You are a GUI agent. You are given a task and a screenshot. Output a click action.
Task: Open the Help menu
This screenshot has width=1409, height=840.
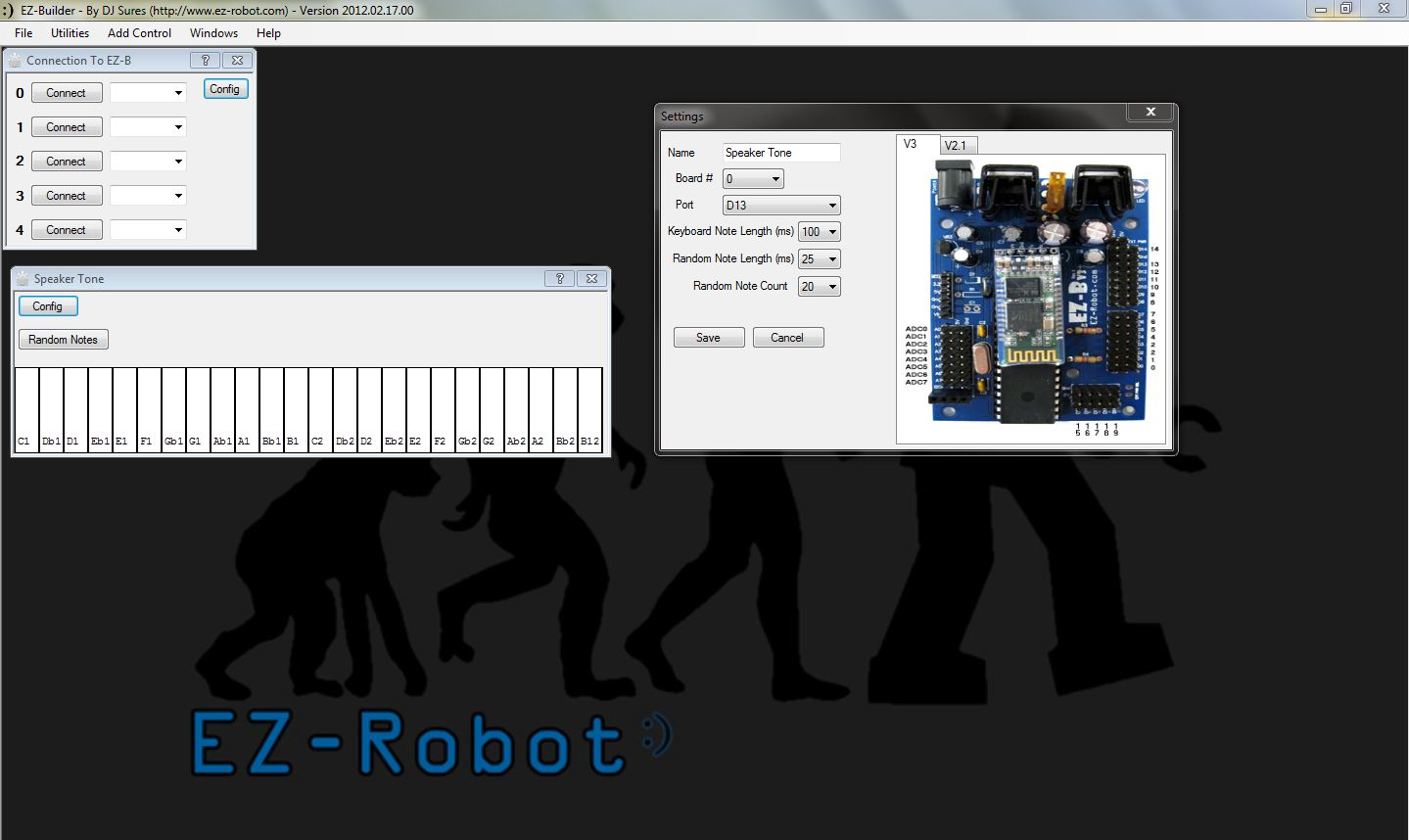268,32
